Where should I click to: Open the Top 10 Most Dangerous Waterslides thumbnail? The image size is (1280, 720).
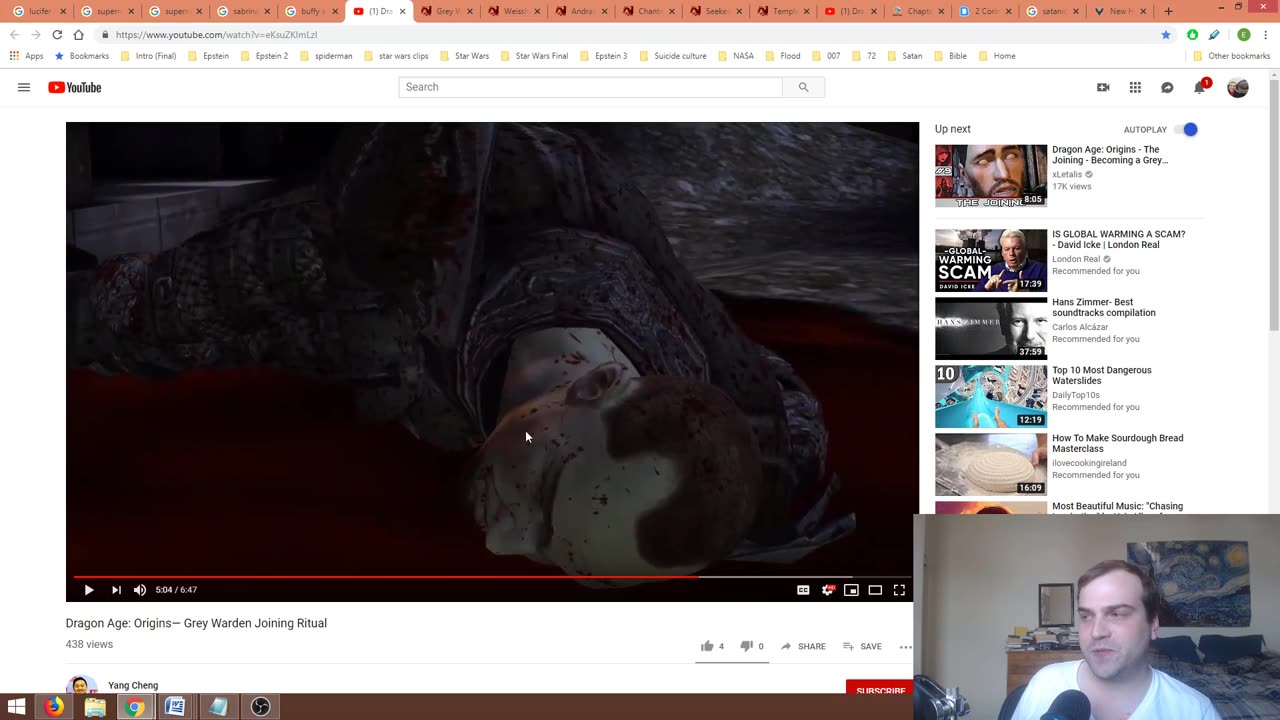pos(991,396)
